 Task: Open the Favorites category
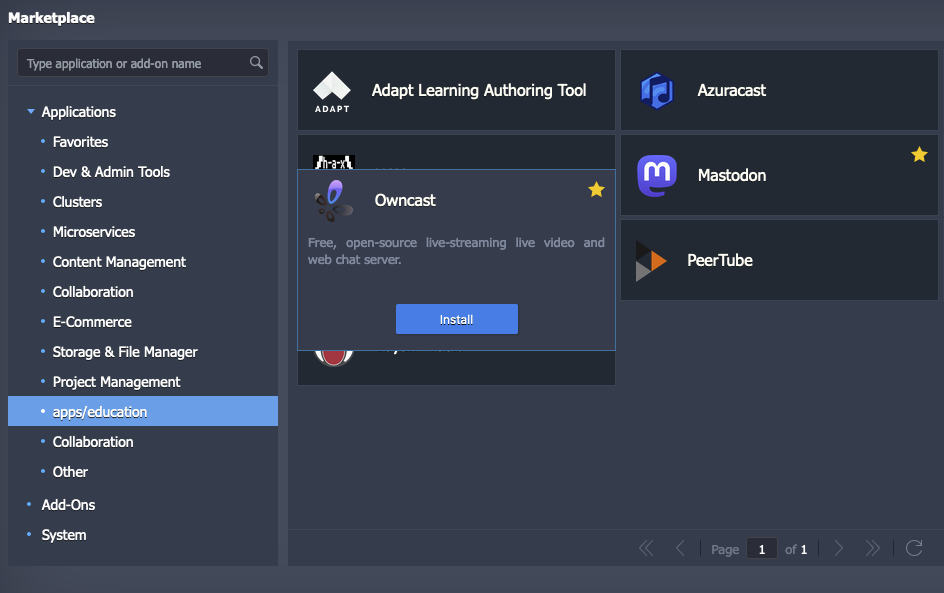[80, 142]
